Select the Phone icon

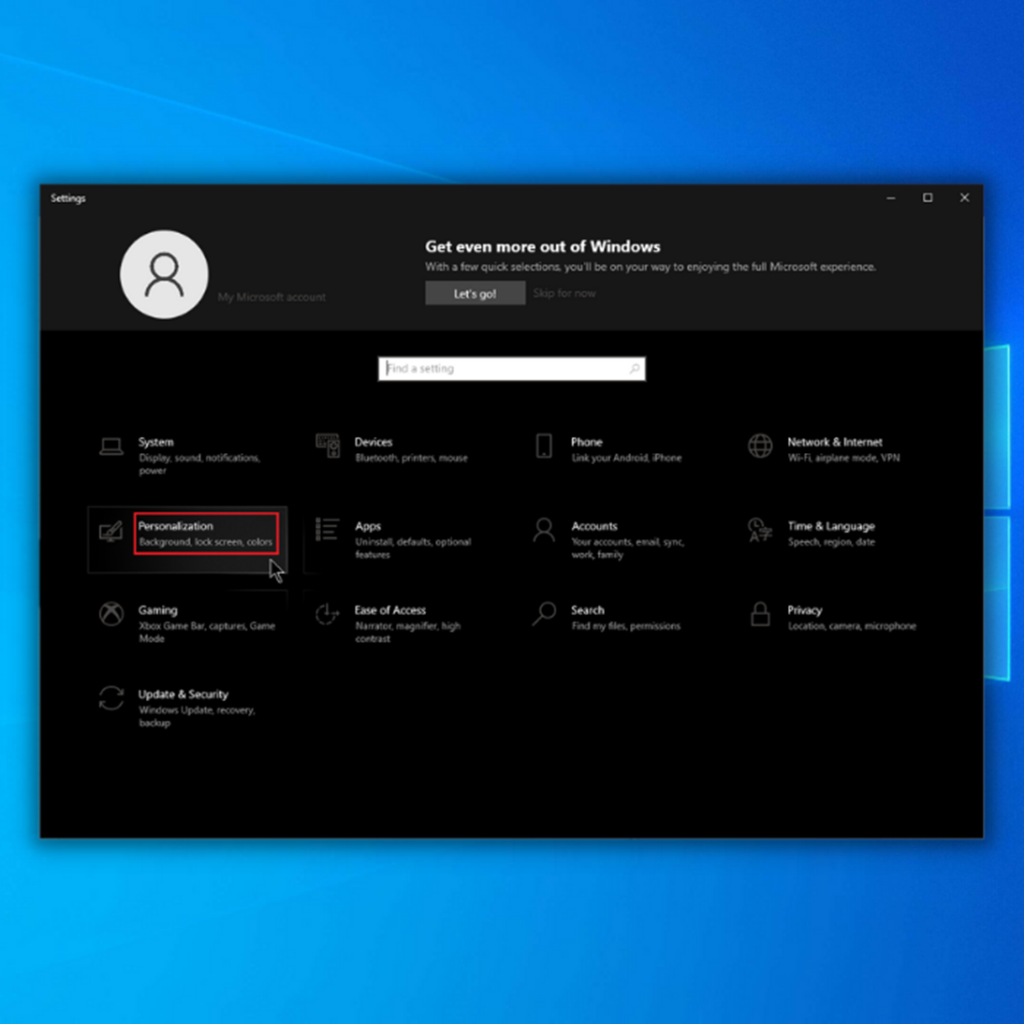(x=544, y=446)
